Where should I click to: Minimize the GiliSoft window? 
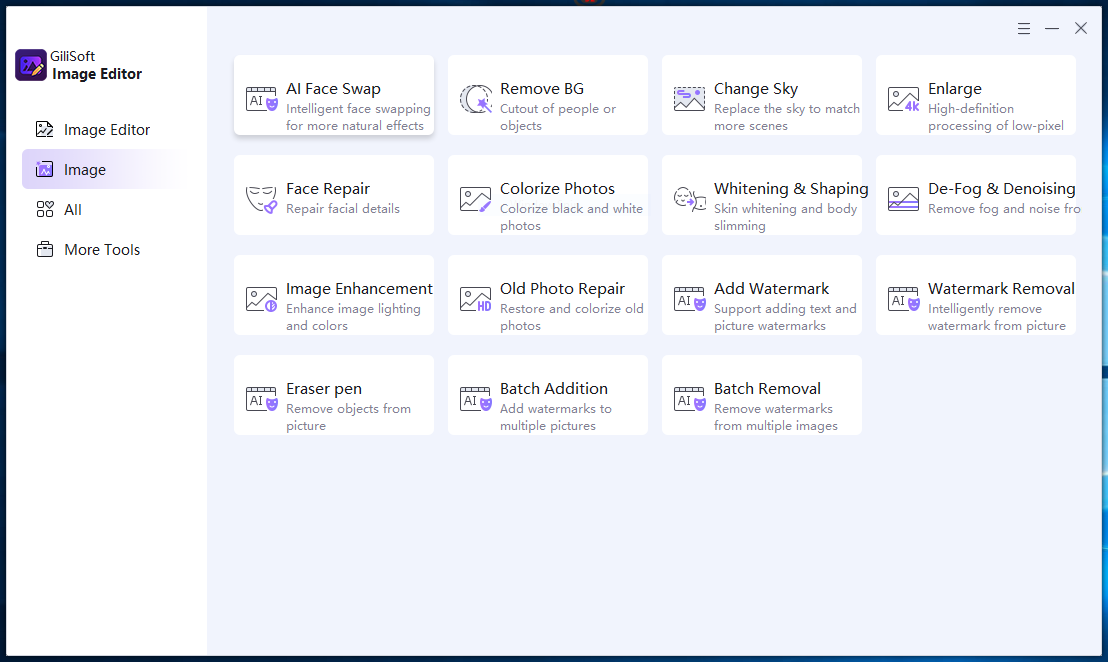click(x=1052, y=28)
